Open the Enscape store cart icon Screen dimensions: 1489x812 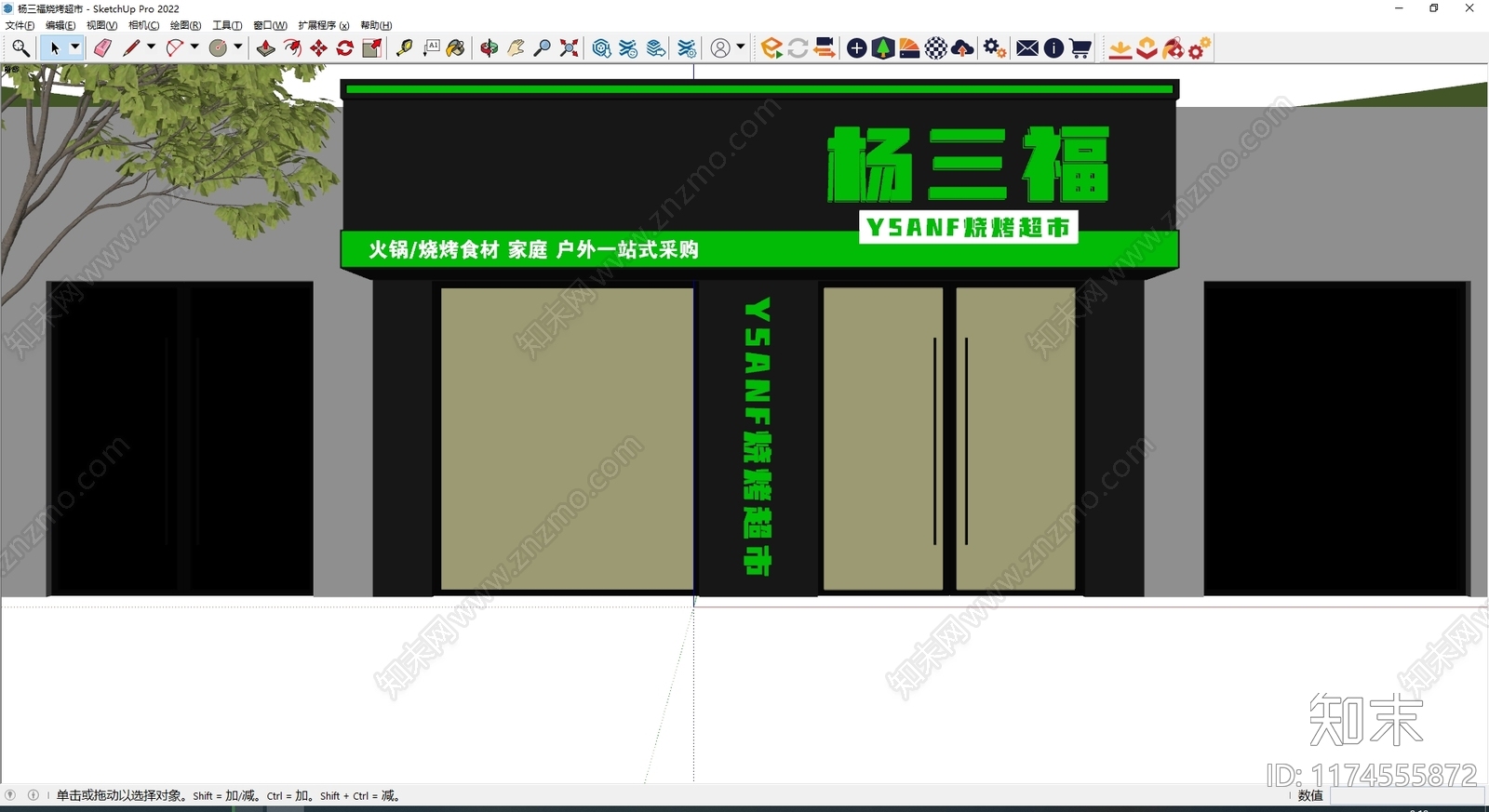1080,48
